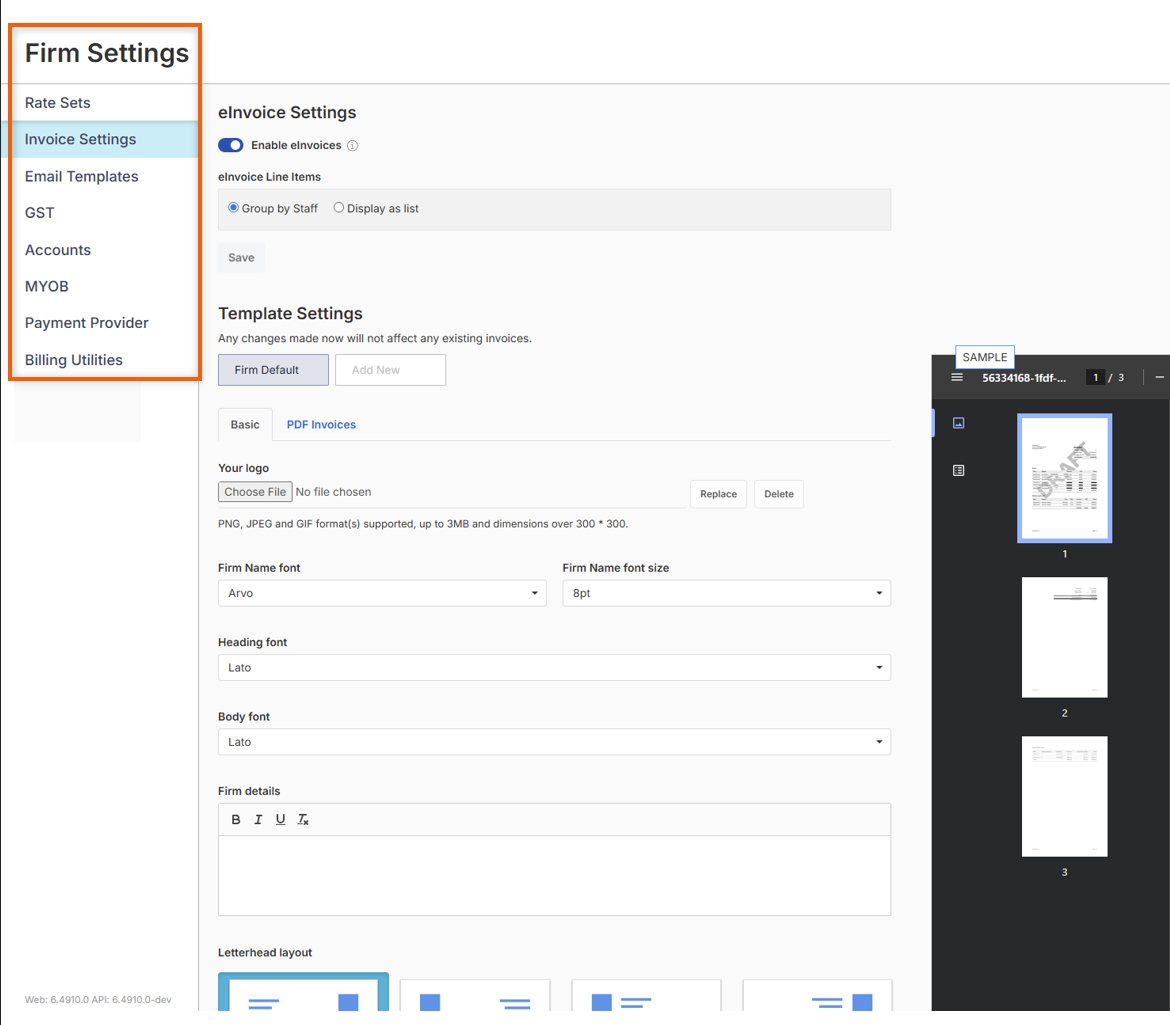Expand the Firm Name font size dropdown
Viewport: 1170px width, 1025px height.
click(x=726, y=593)
